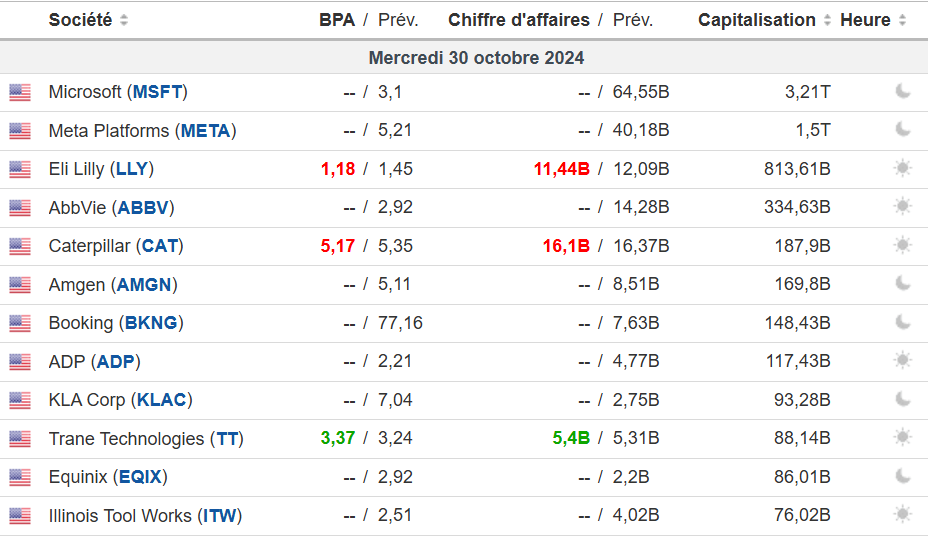
Task: Click the Chiffre d'affaires column header
Action: click(x=519, y=20)
